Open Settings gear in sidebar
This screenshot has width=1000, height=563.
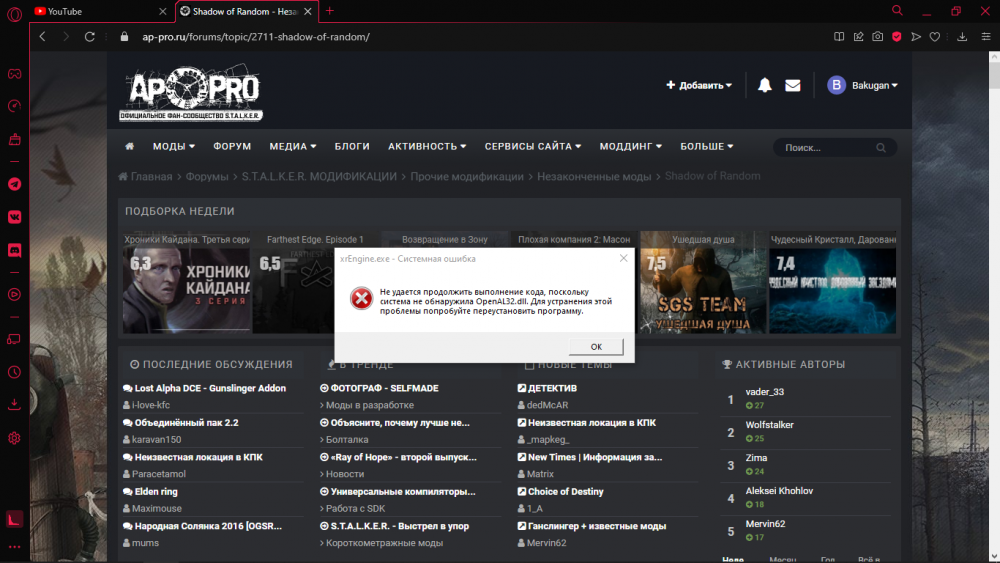click(14, 438)
